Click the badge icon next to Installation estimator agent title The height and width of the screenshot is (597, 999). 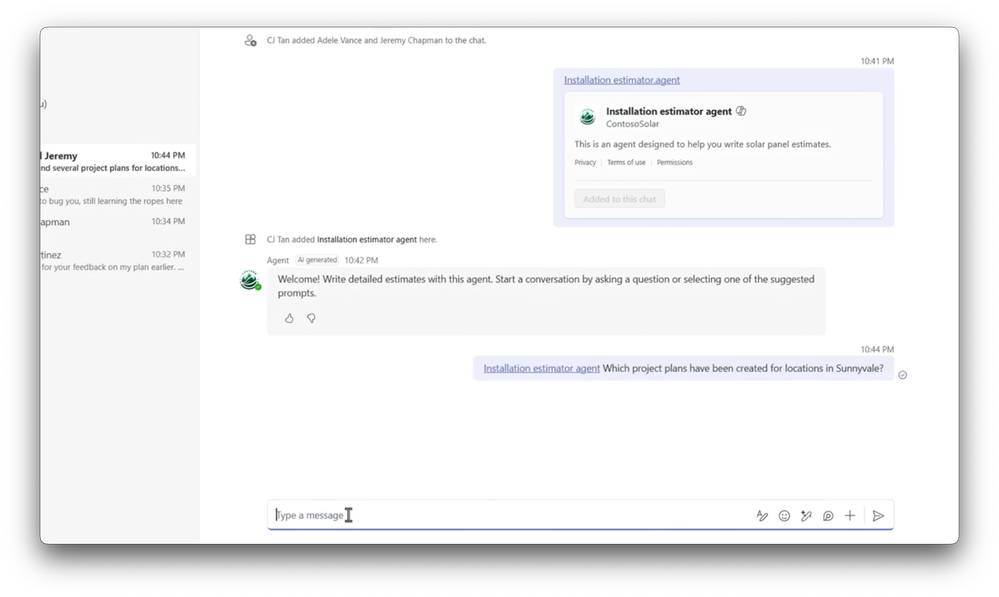click(741, 111)
